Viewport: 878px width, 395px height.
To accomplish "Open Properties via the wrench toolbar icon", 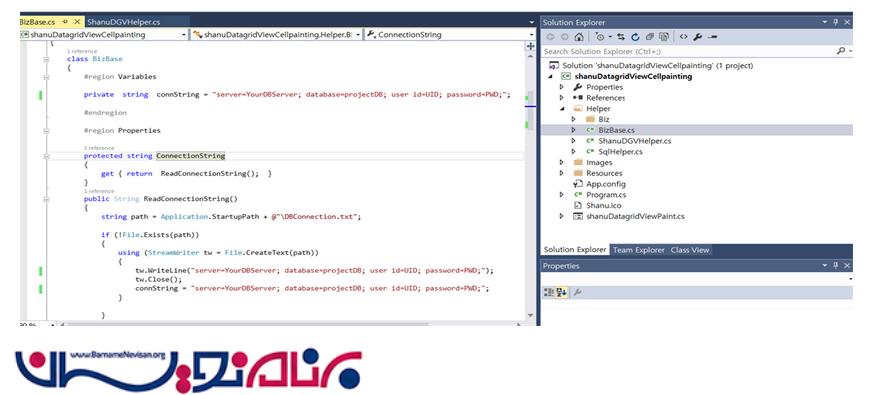I will [x=697, y=37].
